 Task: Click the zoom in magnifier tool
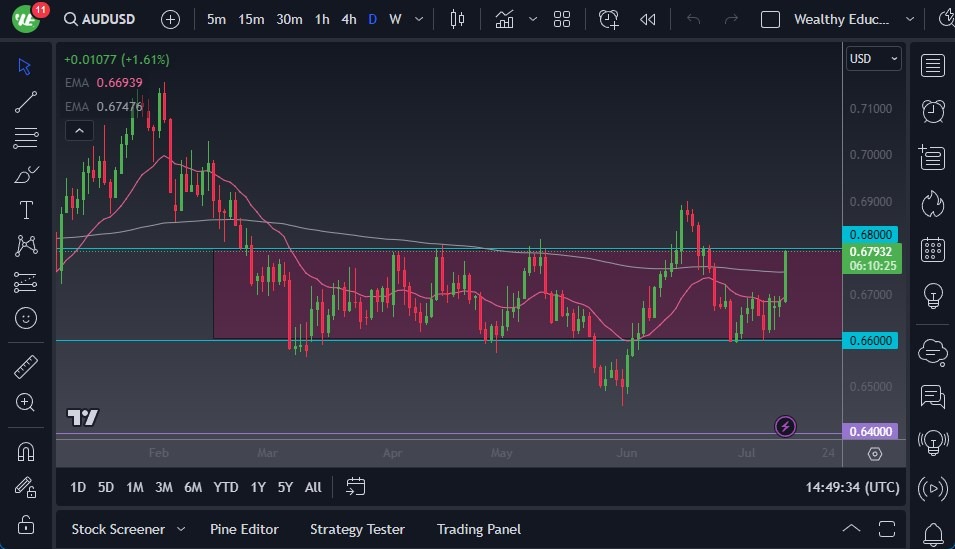[x=26, y=402]
